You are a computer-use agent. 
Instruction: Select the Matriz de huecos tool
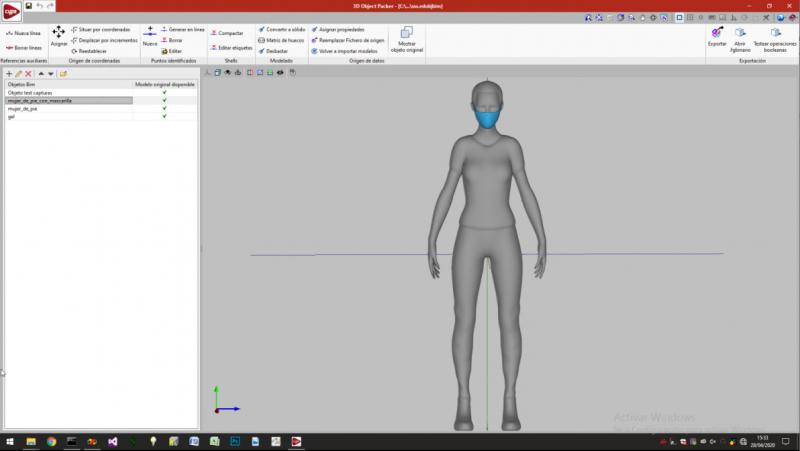pos(283,40)
